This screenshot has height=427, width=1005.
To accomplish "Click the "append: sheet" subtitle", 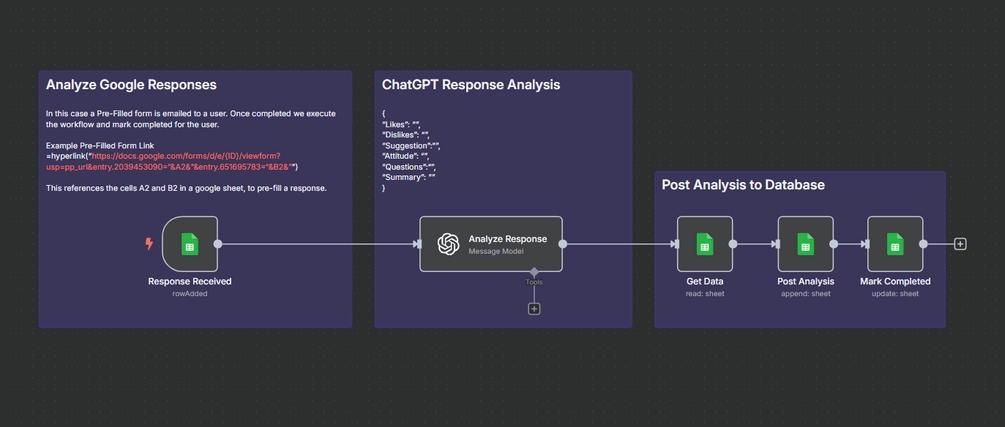I will click(806, 294).
